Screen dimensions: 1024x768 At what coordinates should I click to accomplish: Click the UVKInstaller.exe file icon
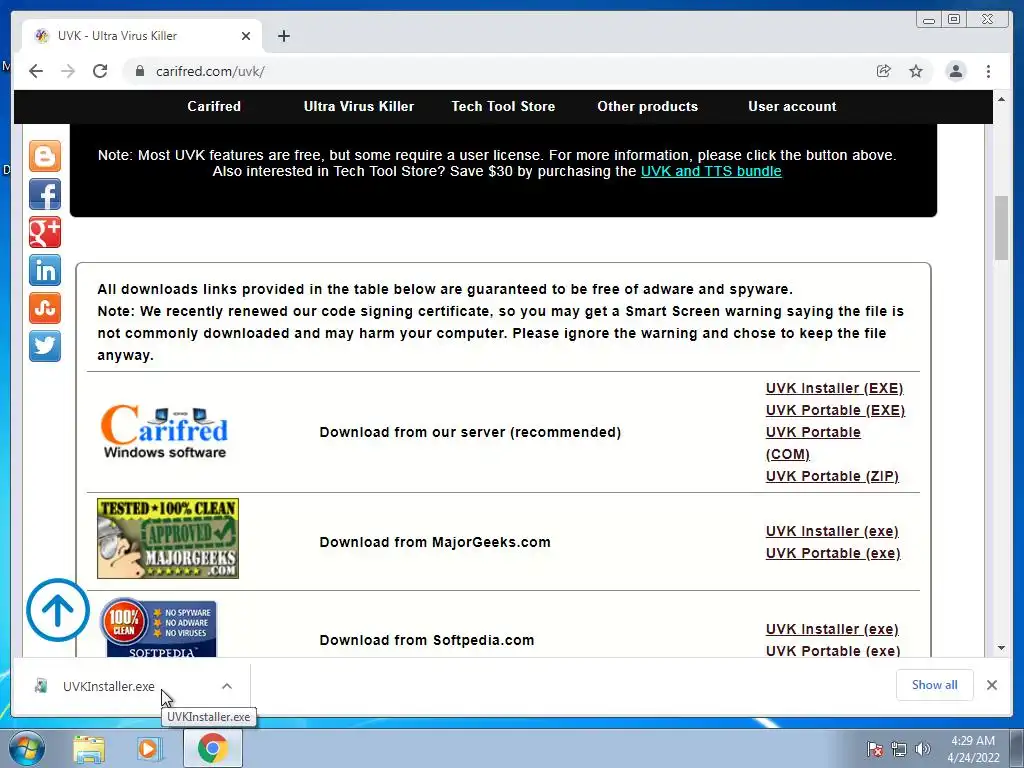click(41, 686)
